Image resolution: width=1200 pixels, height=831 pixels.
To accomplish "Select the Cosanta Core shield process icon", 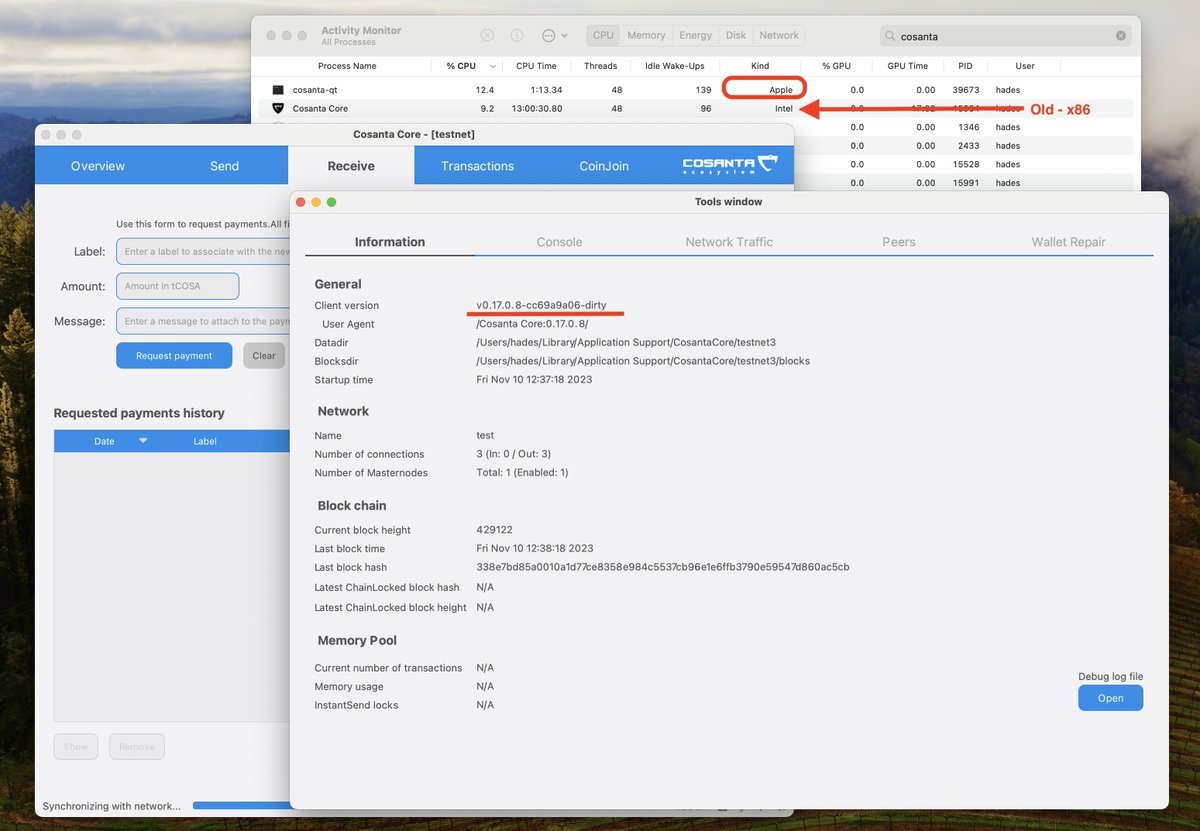I will (278, 108).
